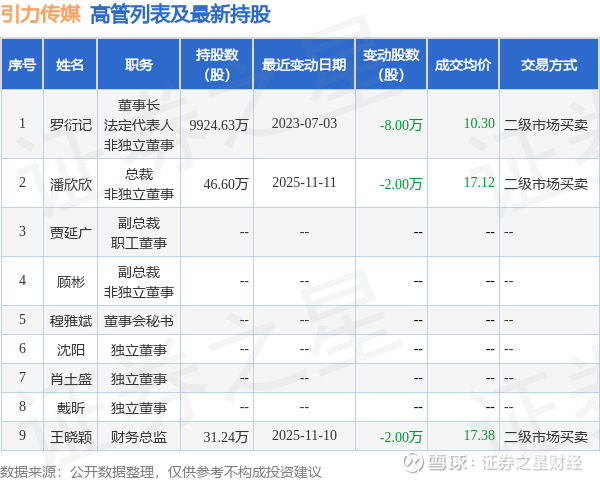Click the average price 17.12
This screenshot has width=600, height=481.
point(479,182)
